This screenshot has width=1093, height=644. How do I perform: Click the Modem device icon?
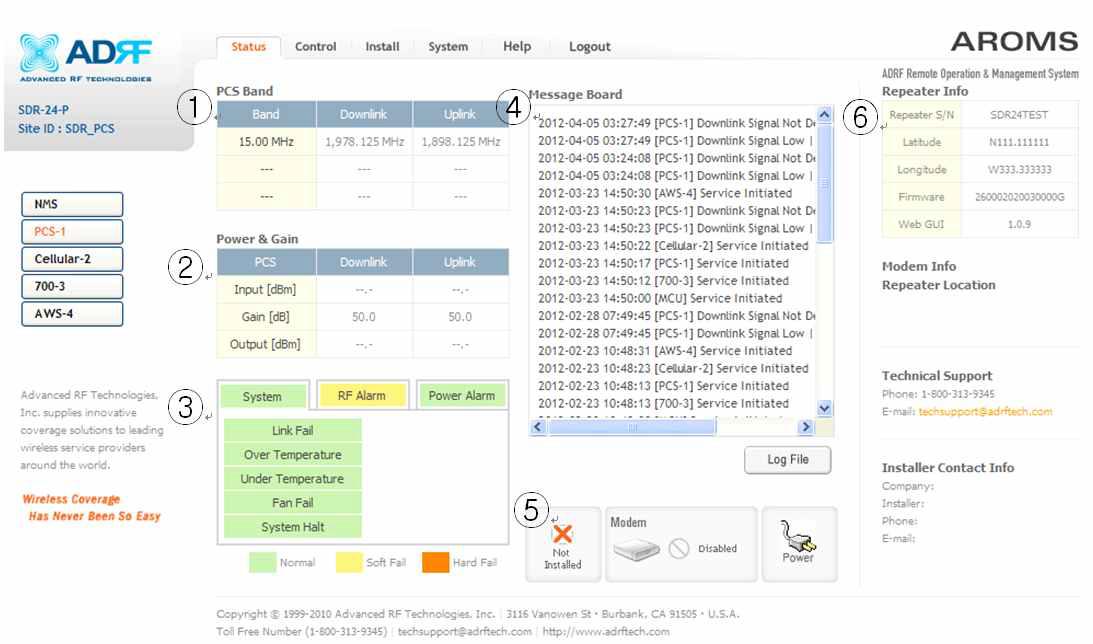(636, 550)
